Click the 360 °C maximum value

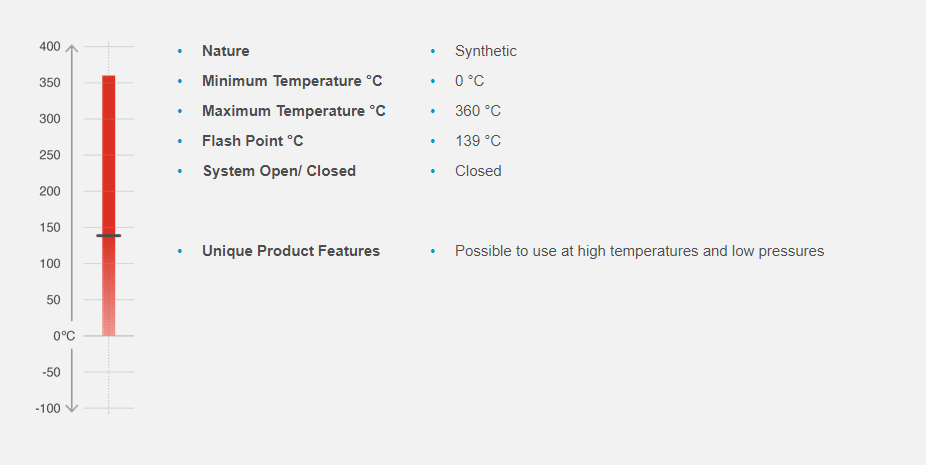(x=478, y=111)
